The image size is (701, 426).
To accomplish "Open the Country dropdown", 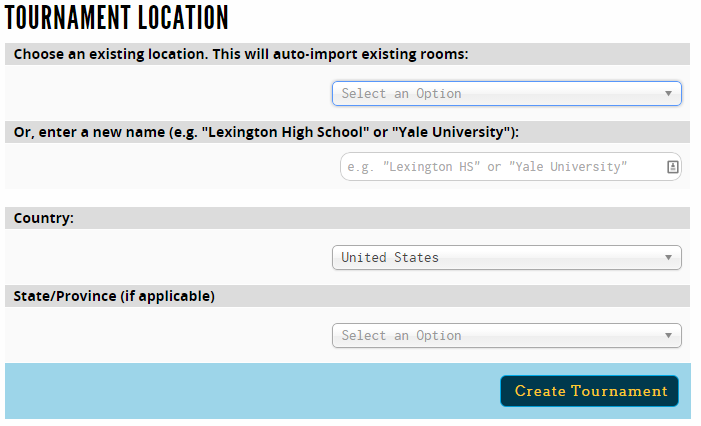I will [x=506, y=258].
